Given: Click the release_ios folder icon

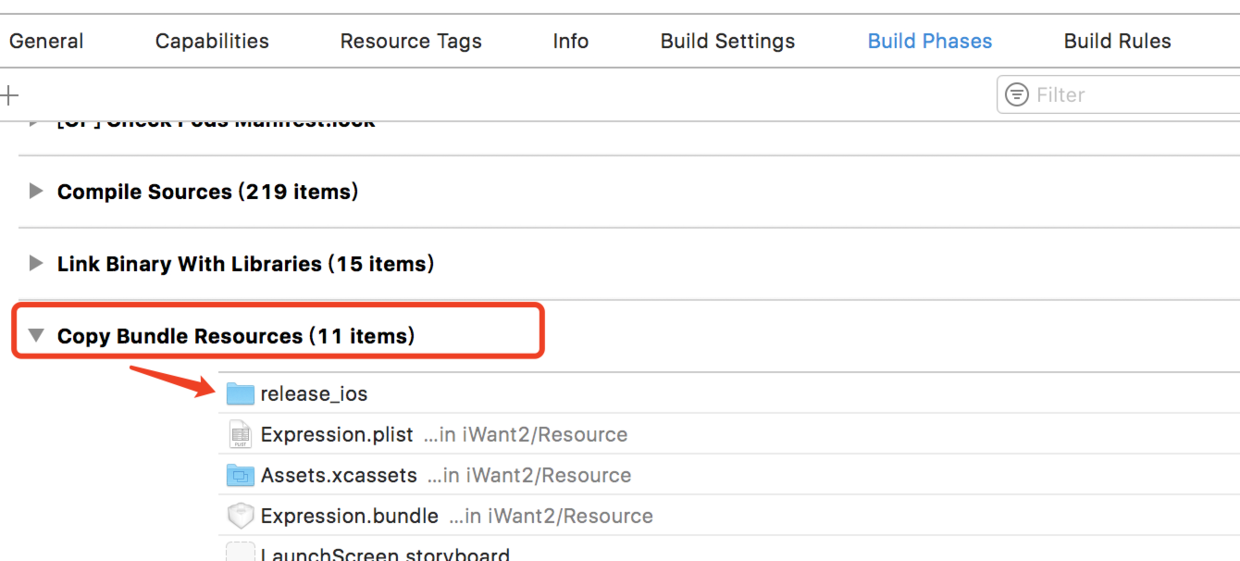Looking at the screenshot, I should [x=240, y=394].
